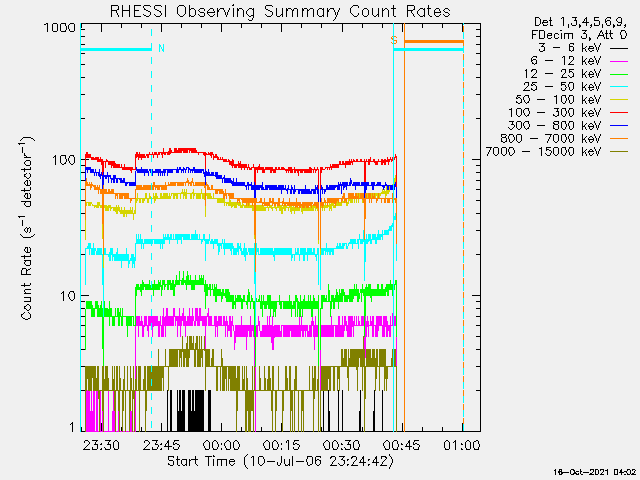Click the green legend line for 12-25 keV
This screenshot has height=480, width=640.
click(619, 74)
